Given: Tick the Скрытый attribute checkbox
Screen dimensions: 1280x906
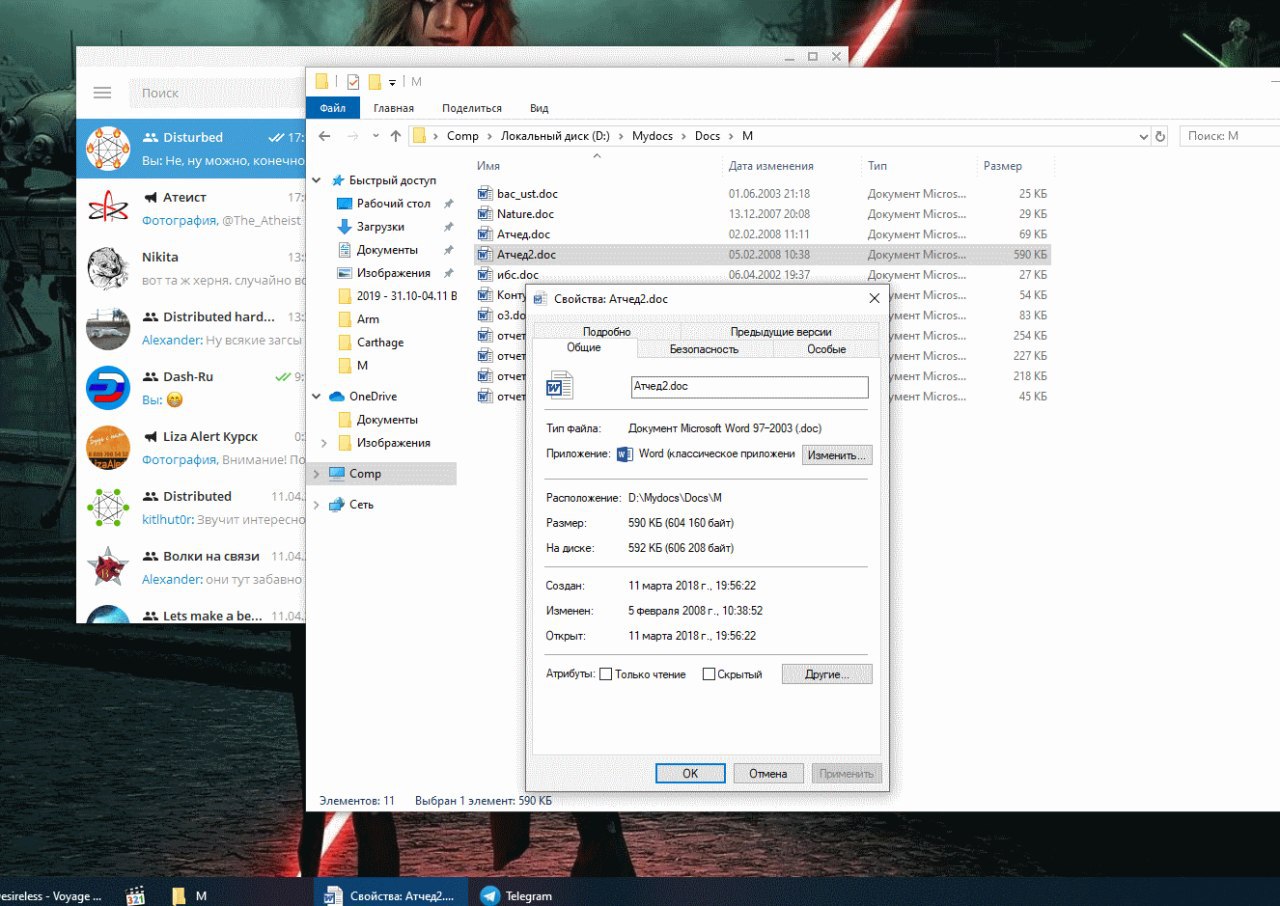Looking at the screenshot, I should 709,675.
